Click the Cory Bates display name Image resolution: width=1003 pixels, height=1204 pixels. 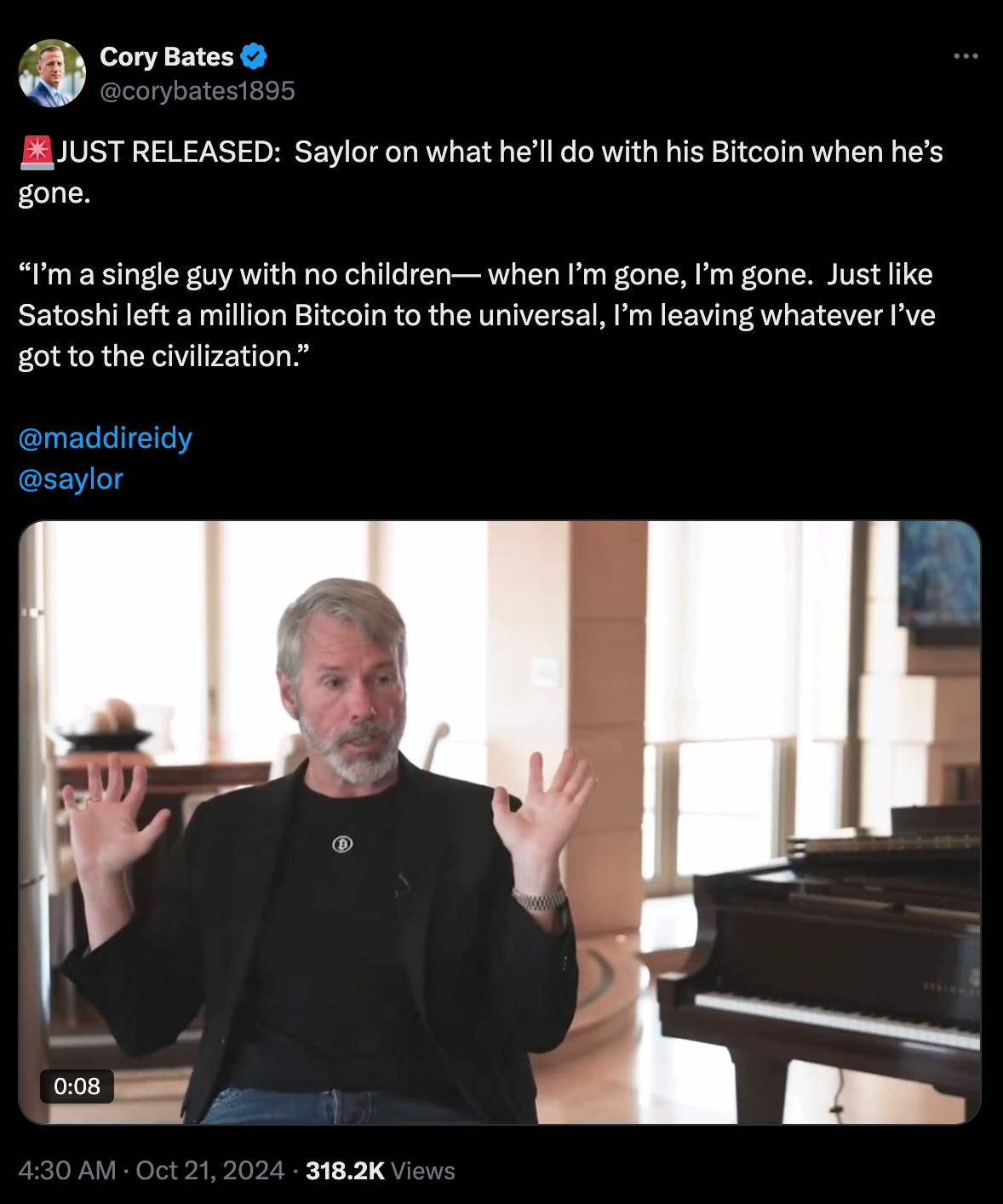pos(167,57)
